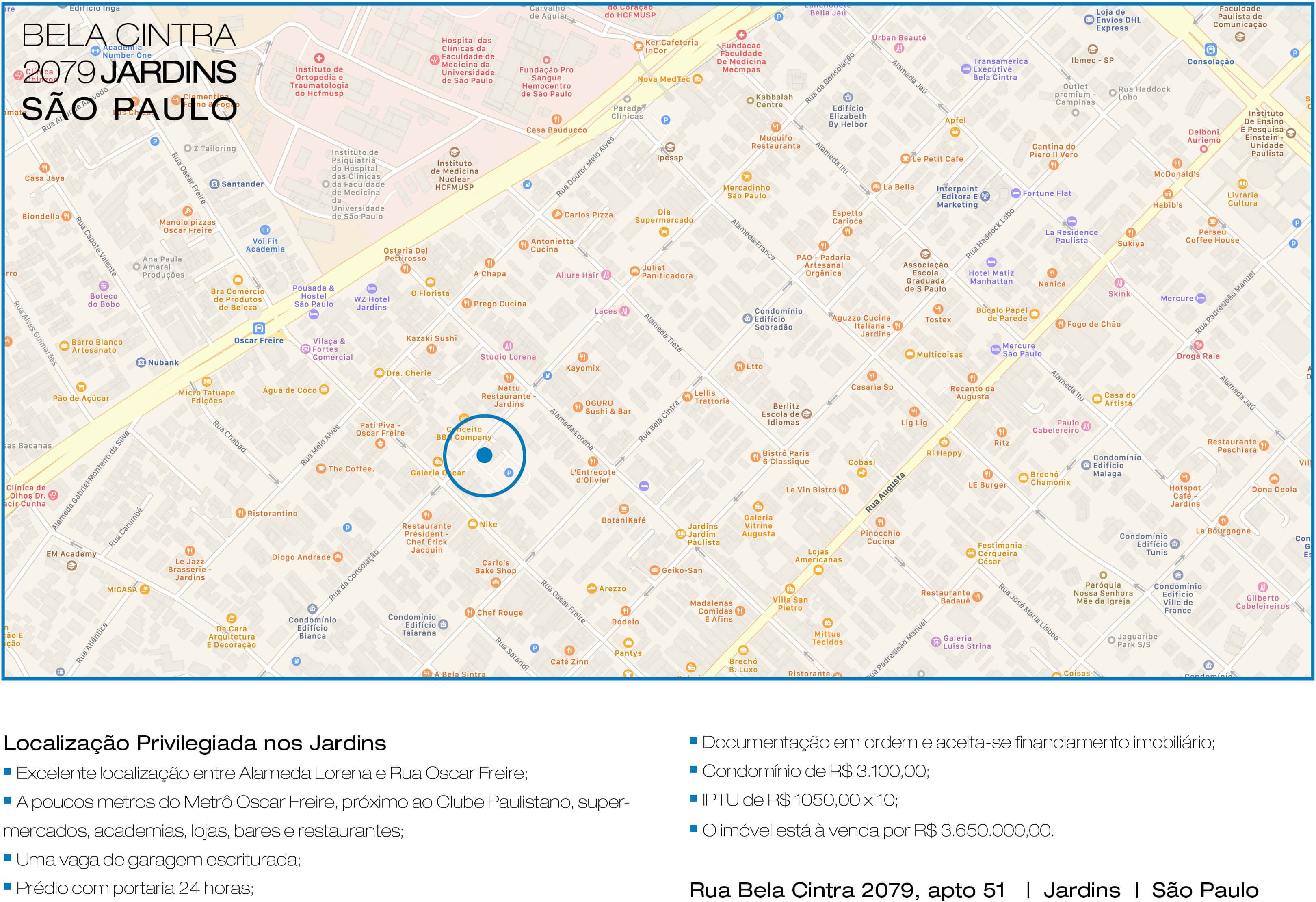Click the Instituto de Ortopedia hospital pin

(x=319, y=59)
